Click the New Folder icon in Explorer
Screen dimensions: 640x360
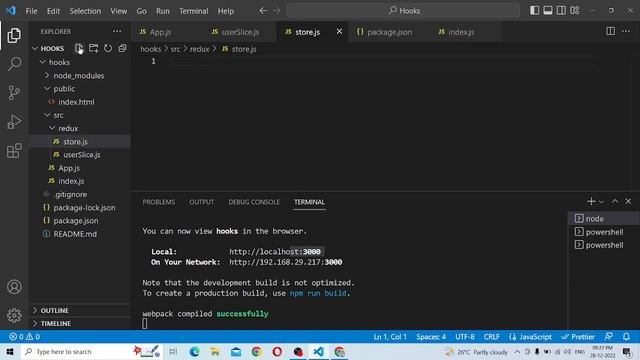93,48
